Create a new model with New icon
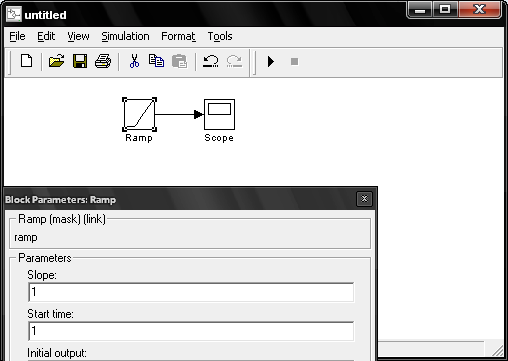 [27, 61]
